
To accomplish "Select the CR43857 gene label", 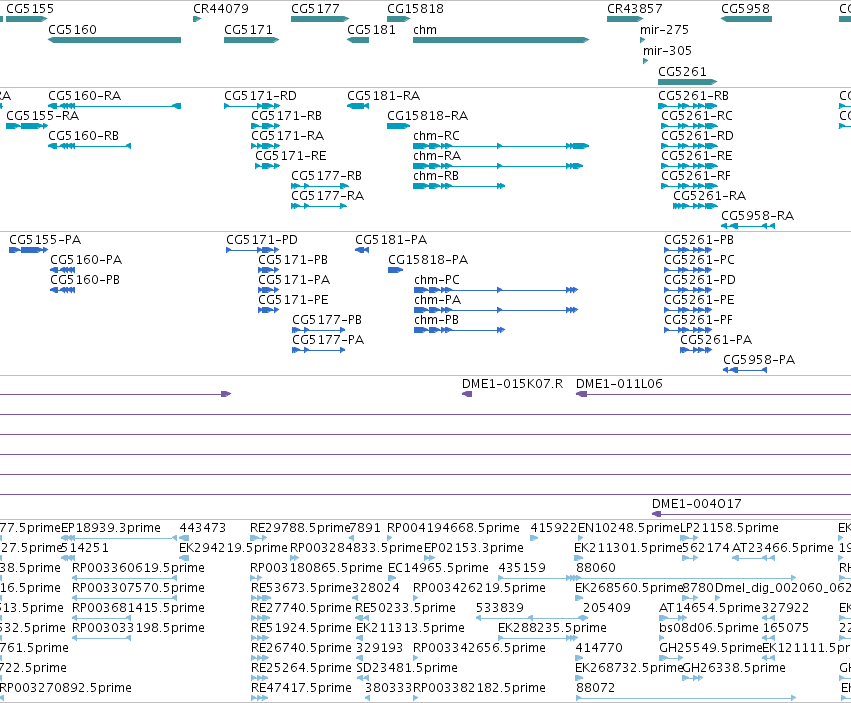I will (x=634, y=9).
